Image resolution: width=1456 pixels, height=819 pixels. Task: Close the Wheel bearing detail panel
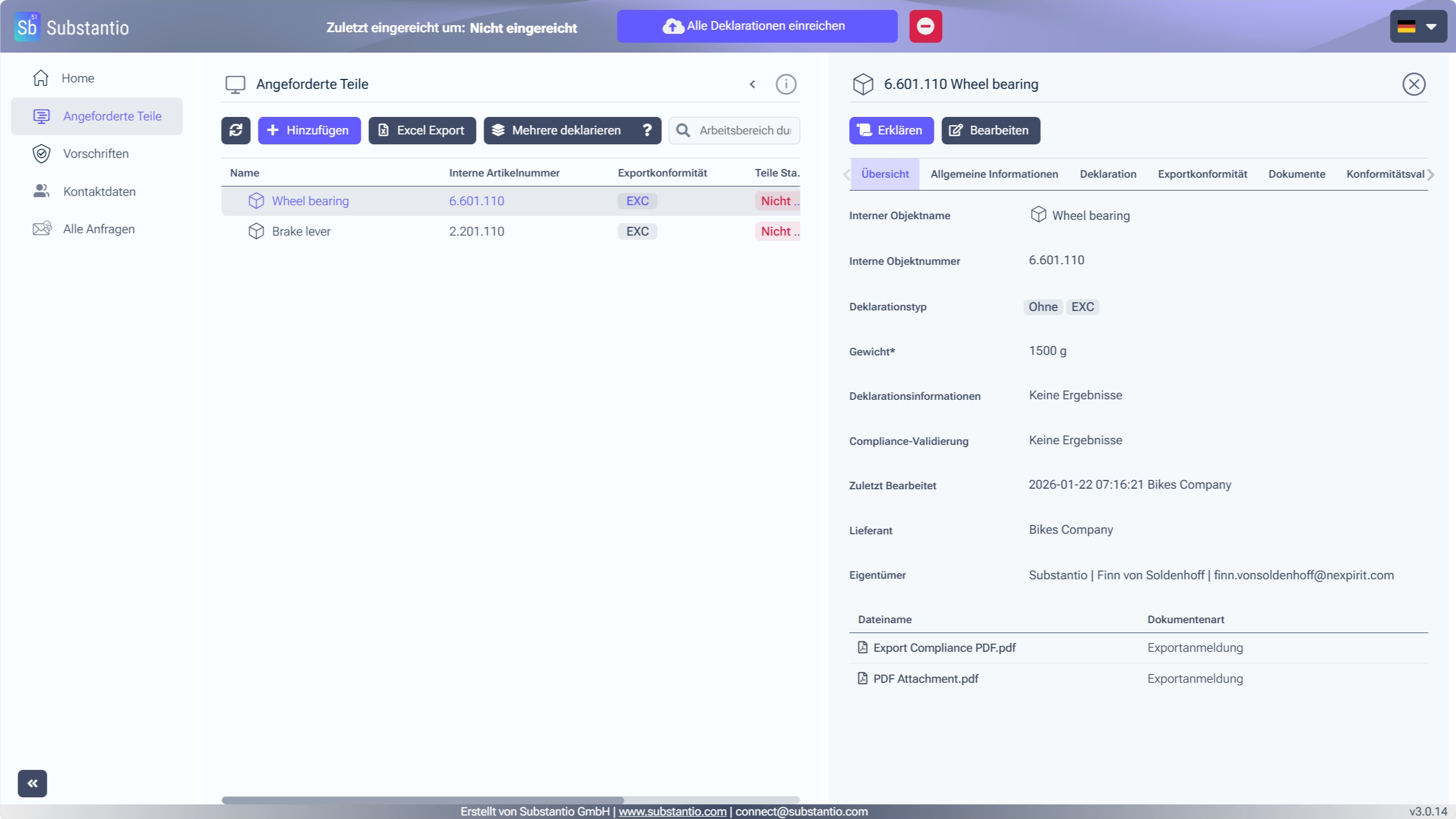[1413, 84]
